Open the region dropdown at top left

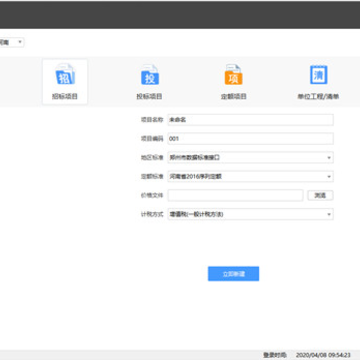click(x=11, y=42)
